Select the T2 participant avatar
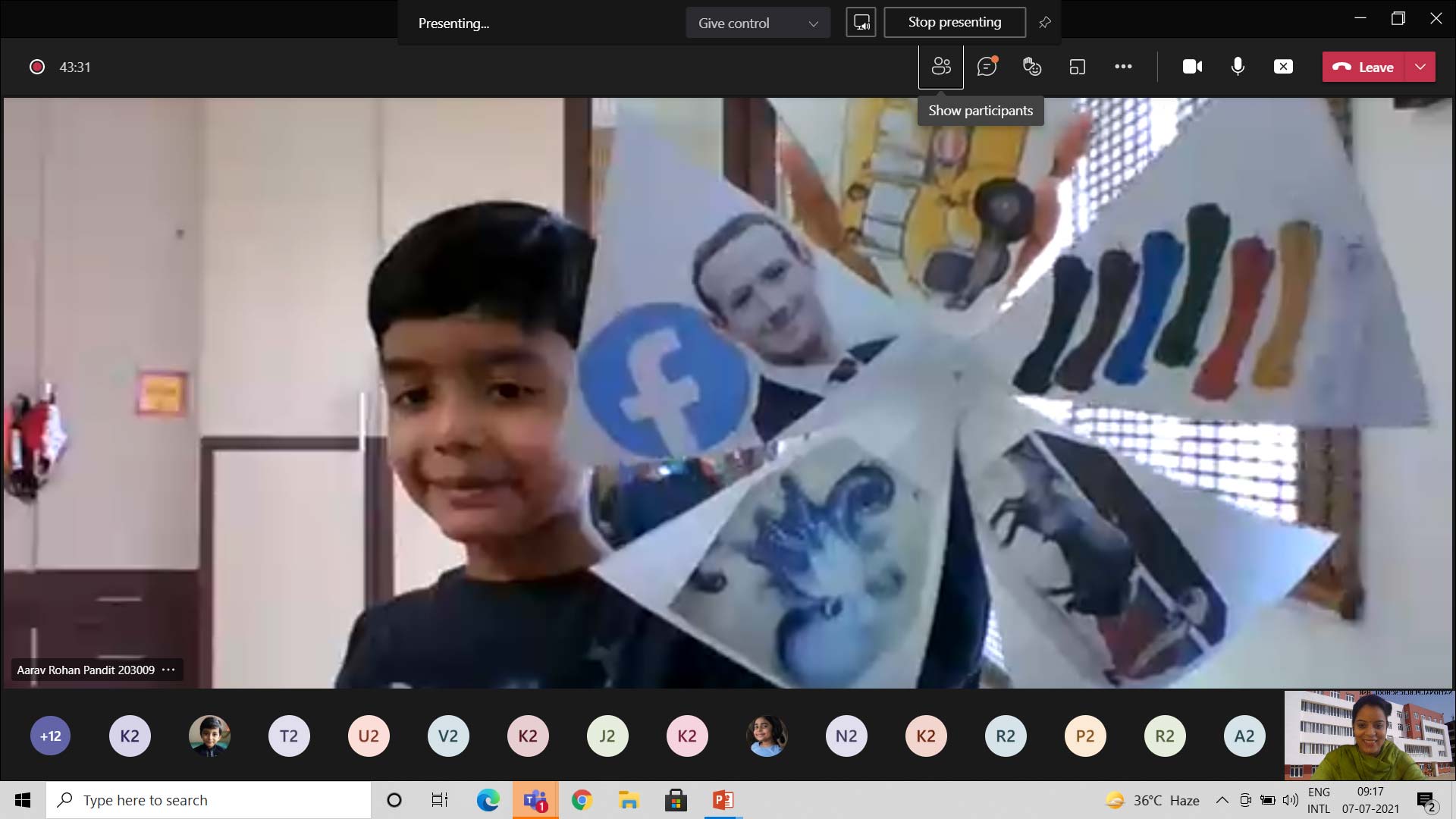 (289, 736)
